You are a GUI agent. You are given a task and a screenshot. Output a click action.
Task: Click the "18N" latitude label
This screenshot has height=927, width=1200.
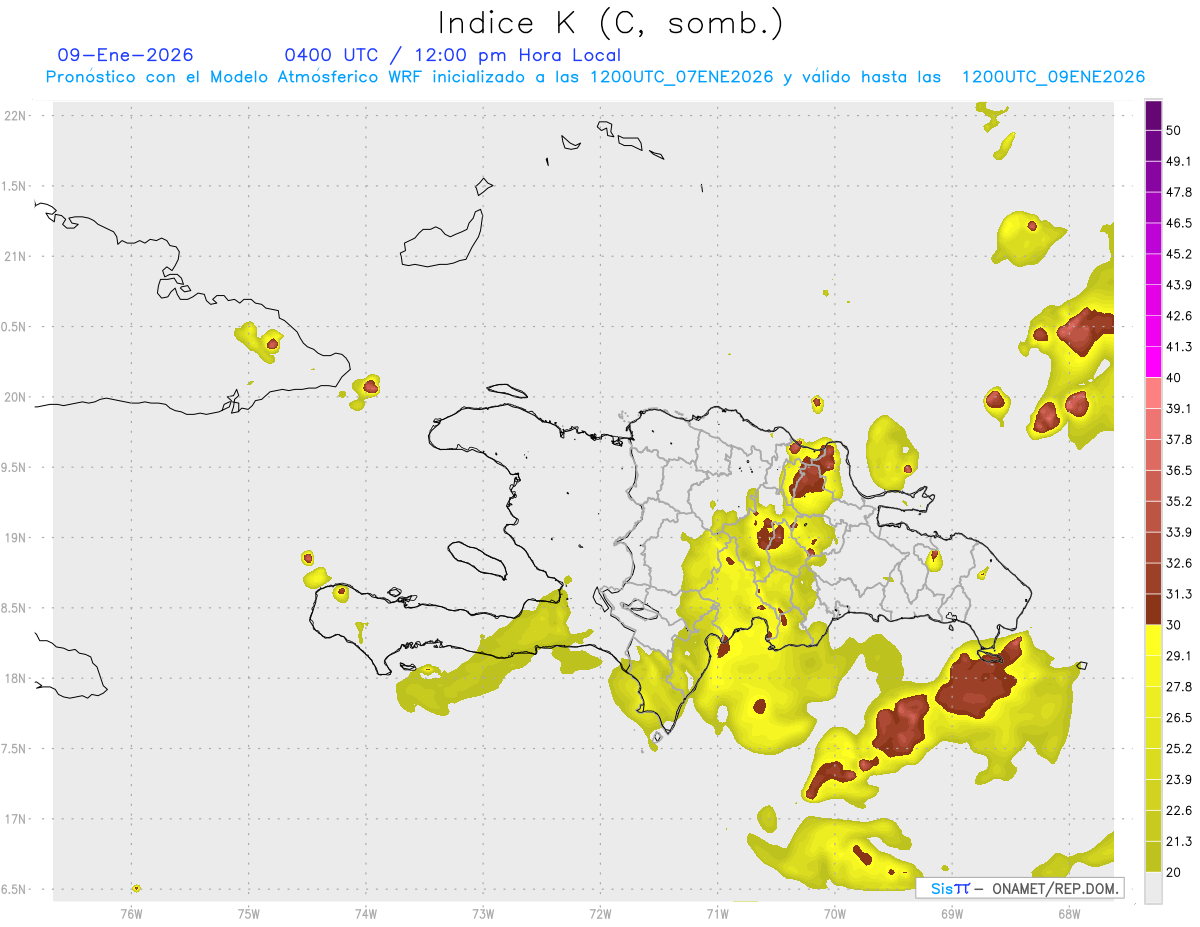tap(16, 678)
